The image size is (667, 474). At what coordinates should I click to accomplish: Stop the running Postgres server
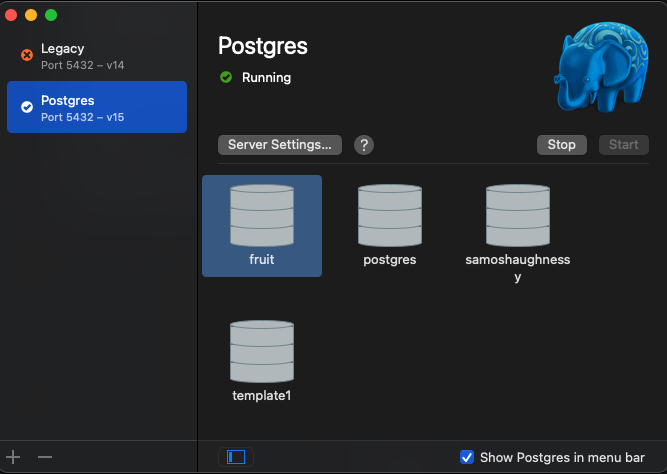pos(562,145)
